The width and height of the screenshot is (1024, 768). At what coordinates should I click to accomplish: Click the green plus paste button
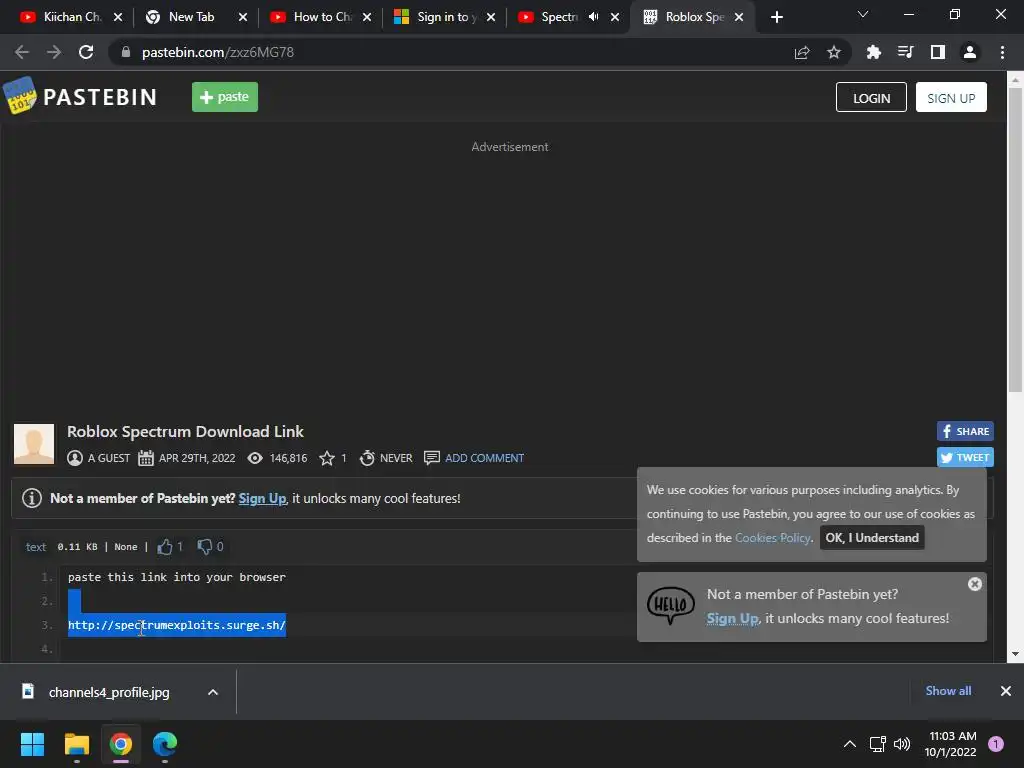point(225,97)
